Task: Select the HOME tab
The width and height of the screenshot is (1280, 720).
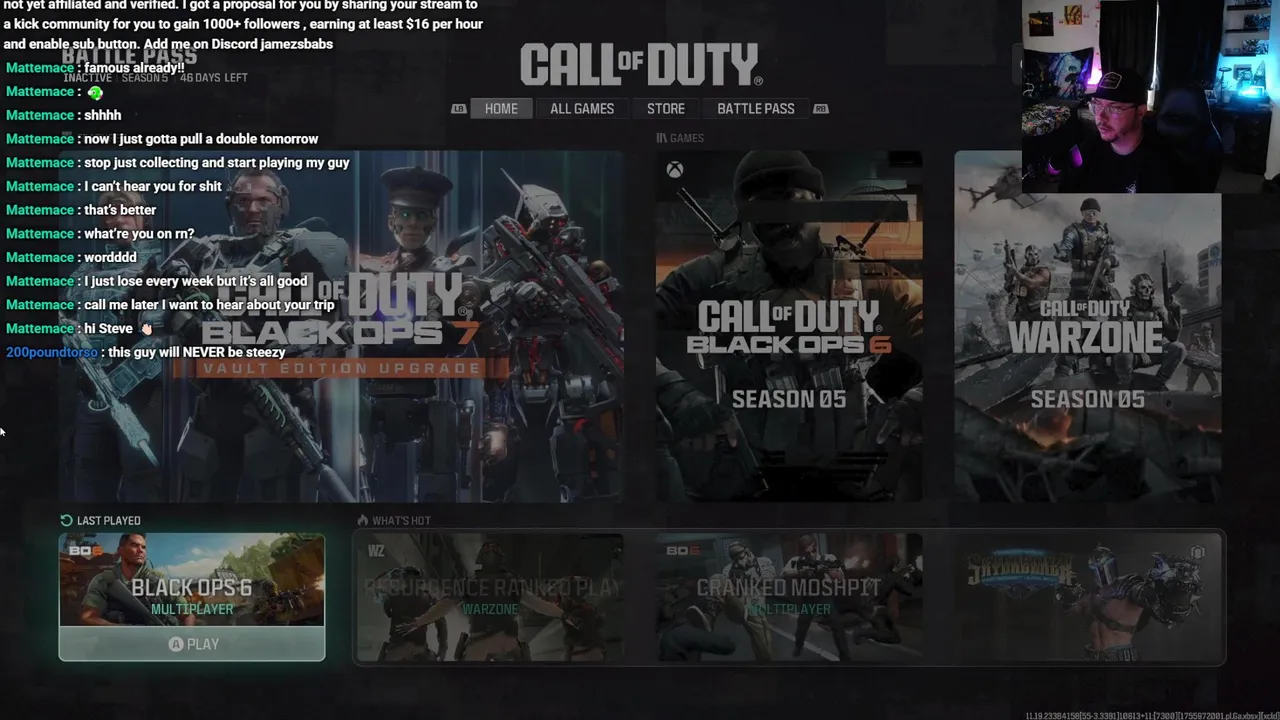Action: click(x=501, y=108)
